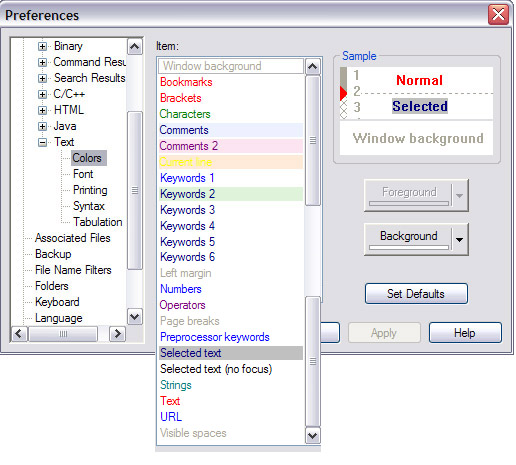Open Keyboard preferences
Screen dimensions: 516x465
pyautogui.click(x=57, y=302)
